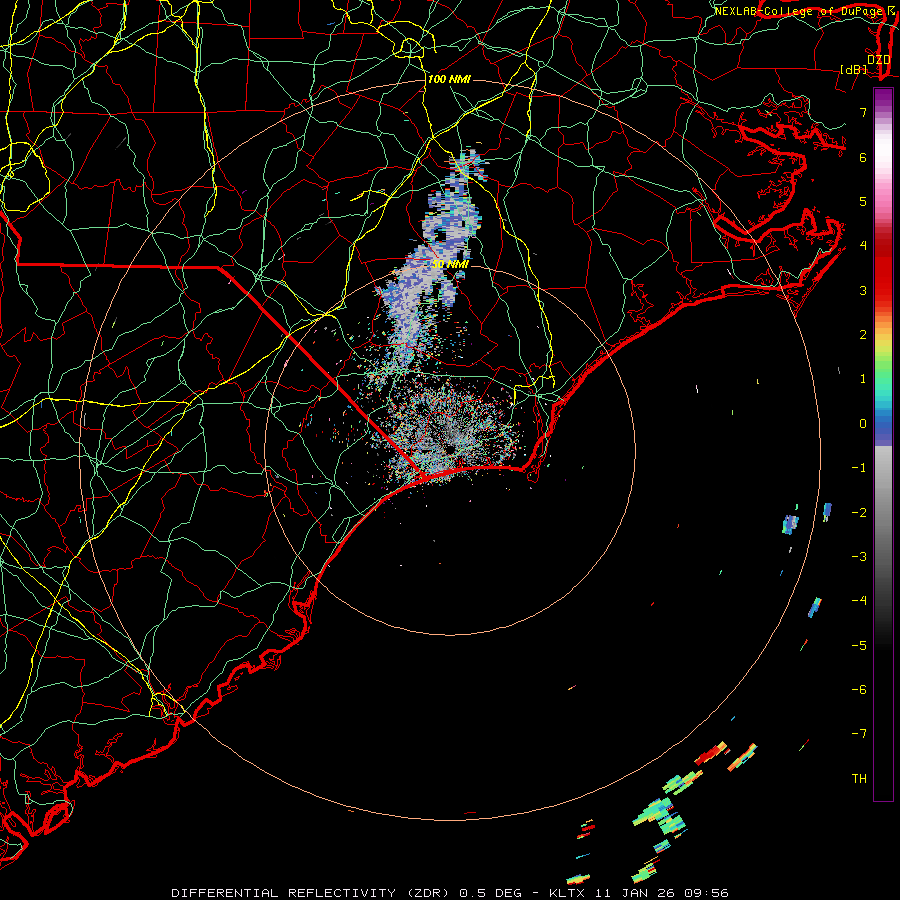The height and width of the screenshot is (900, 900).
Task: Click the 4 value on the color scale
Action: point(863,246)
